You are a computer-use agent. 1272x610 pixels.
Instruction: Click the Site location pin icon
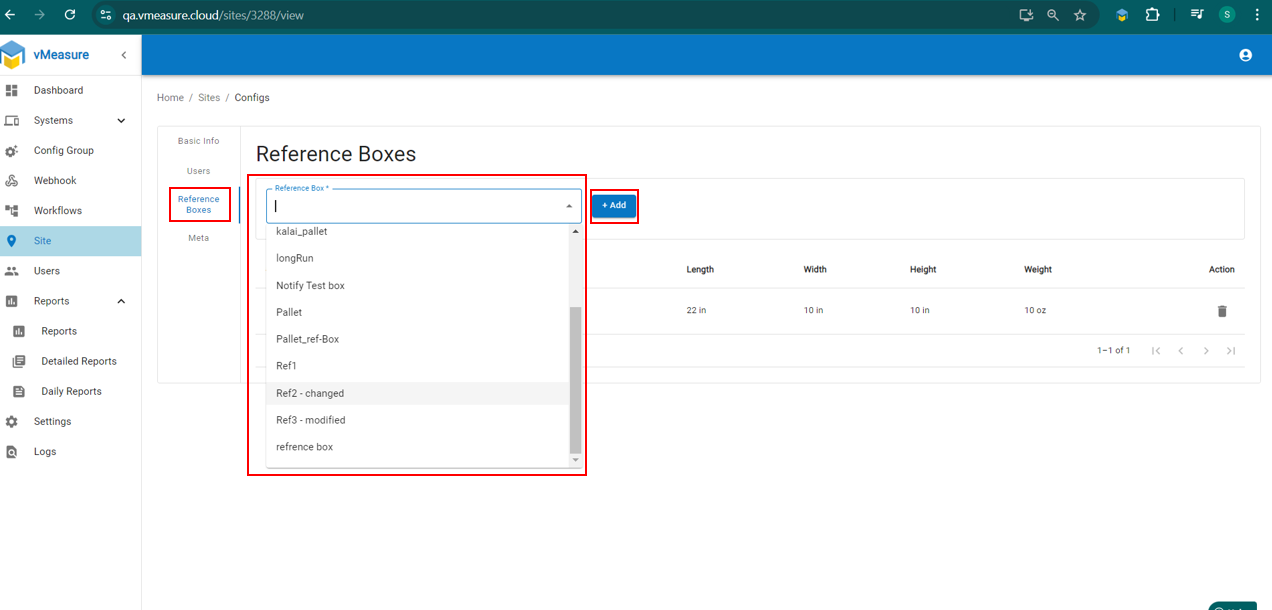point(12,240)
